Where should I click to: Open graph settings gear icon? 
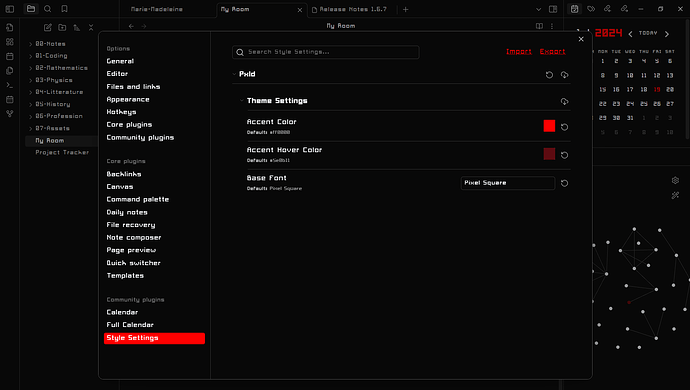coord(675,180)
